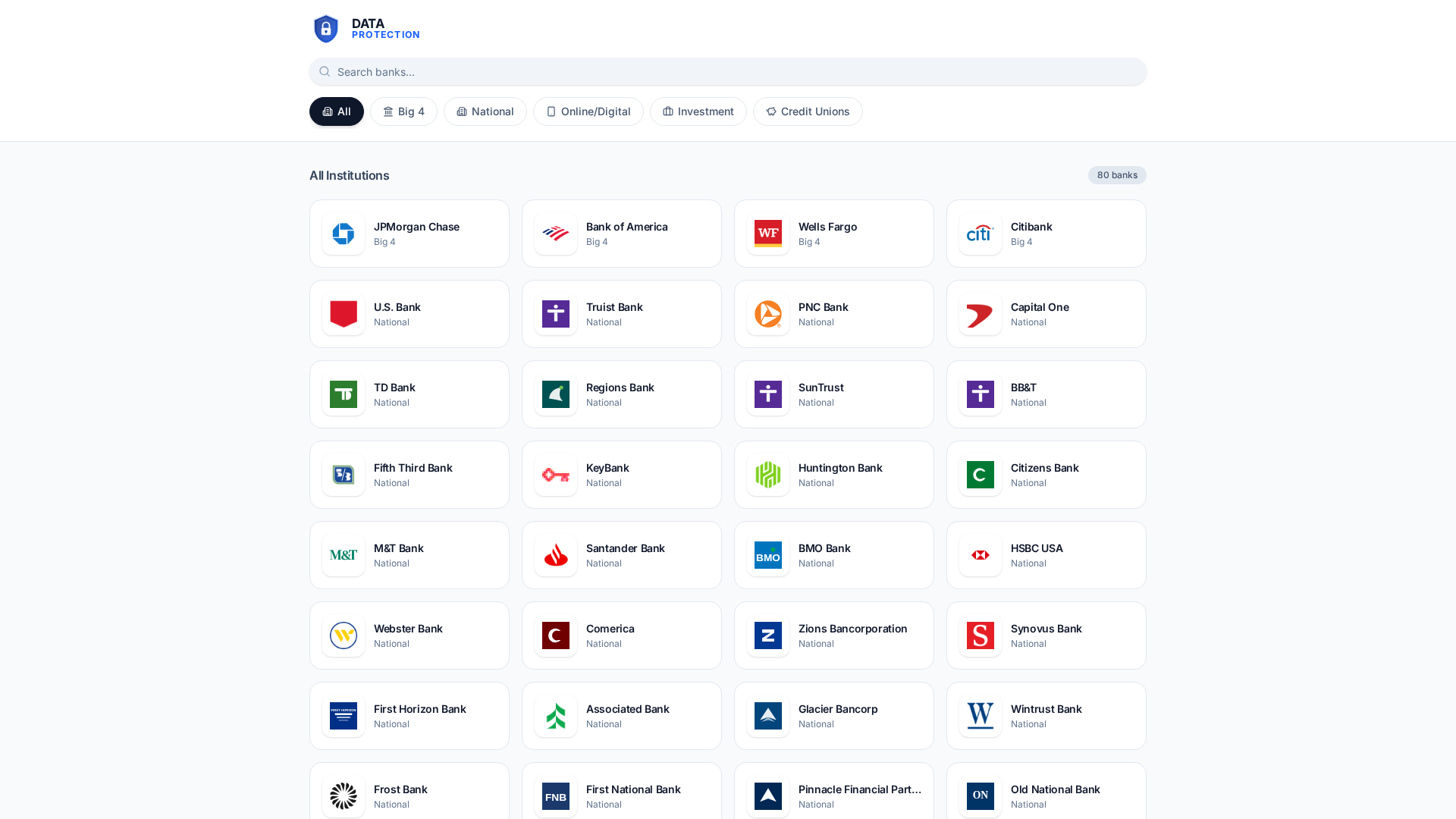This screenshot has height=819, width=1456.
Task: Click the Wintrust Bank W logo
Action: point(981,716)
